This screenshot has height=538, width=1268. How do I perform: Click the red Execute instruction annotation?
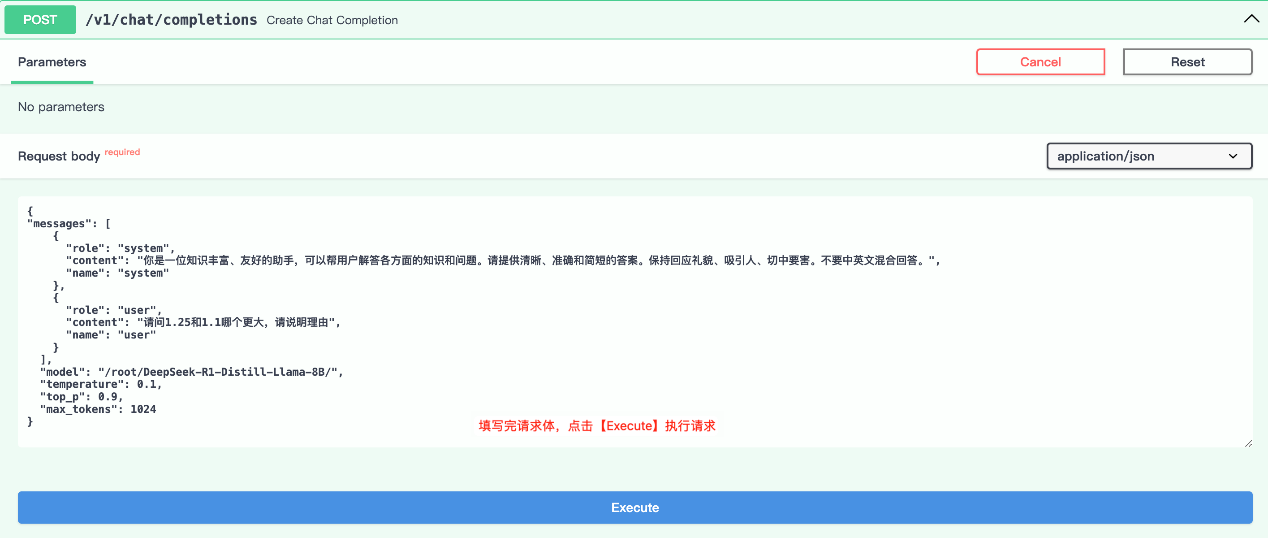(x=597, y=426)
